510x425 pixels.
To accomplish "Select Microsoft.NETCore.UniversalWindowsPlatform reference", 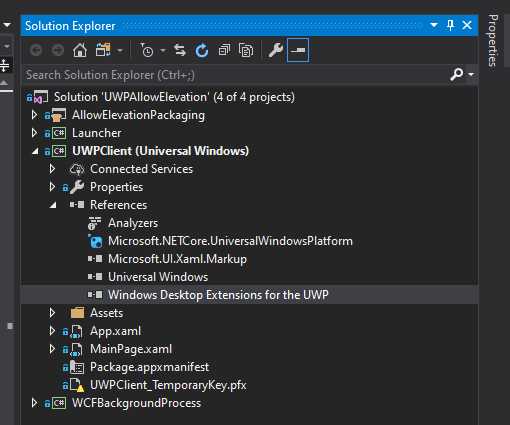I will [x=230, y=241].
